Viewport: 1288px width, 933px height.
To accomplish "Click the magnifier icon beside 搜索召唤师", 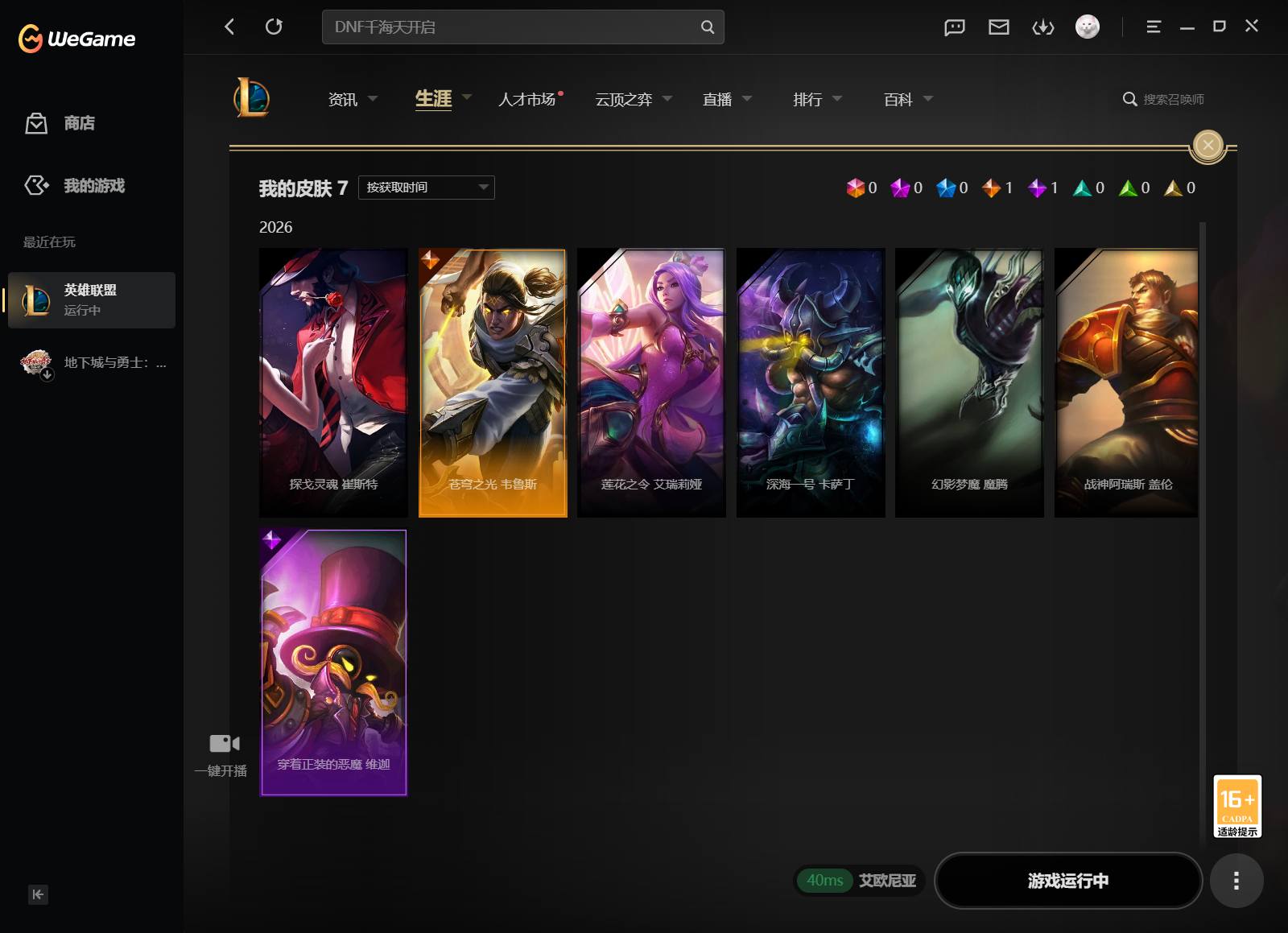I will (x=1130, y=99).
